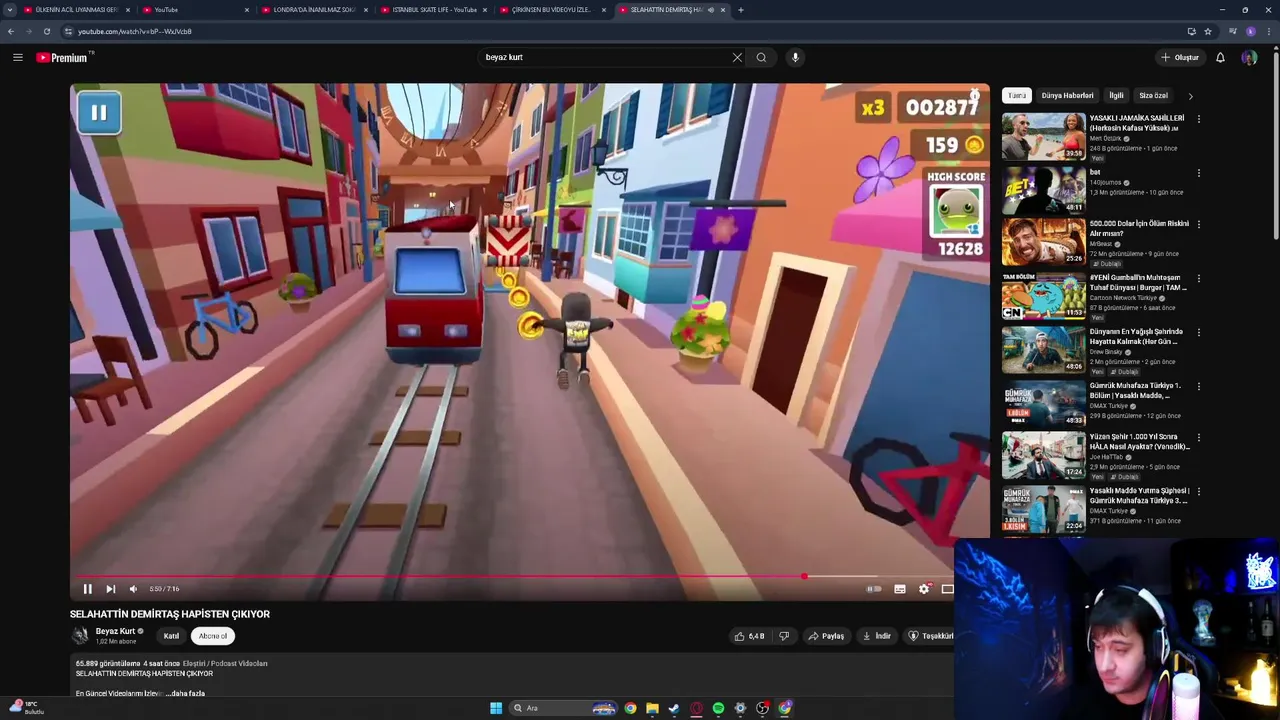Screen dimensions: 1280x720
Task: Mute the video volume speaker icon
Action: point(133,589)
